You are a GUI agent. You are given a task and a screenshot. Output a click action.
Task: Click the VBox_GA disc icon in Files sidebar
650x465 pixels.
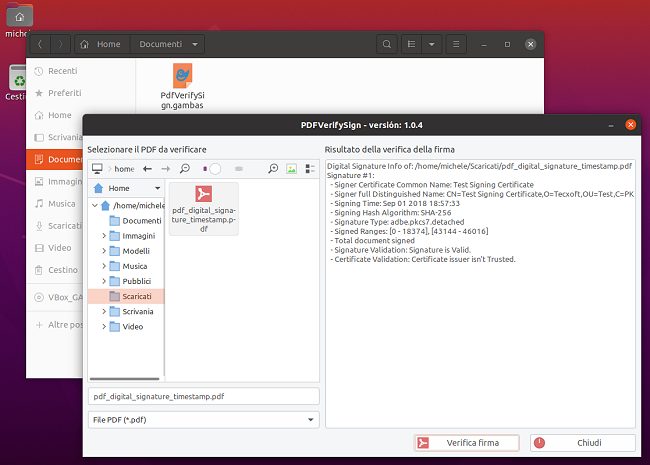pyautogui.click(x=39, y=297)
